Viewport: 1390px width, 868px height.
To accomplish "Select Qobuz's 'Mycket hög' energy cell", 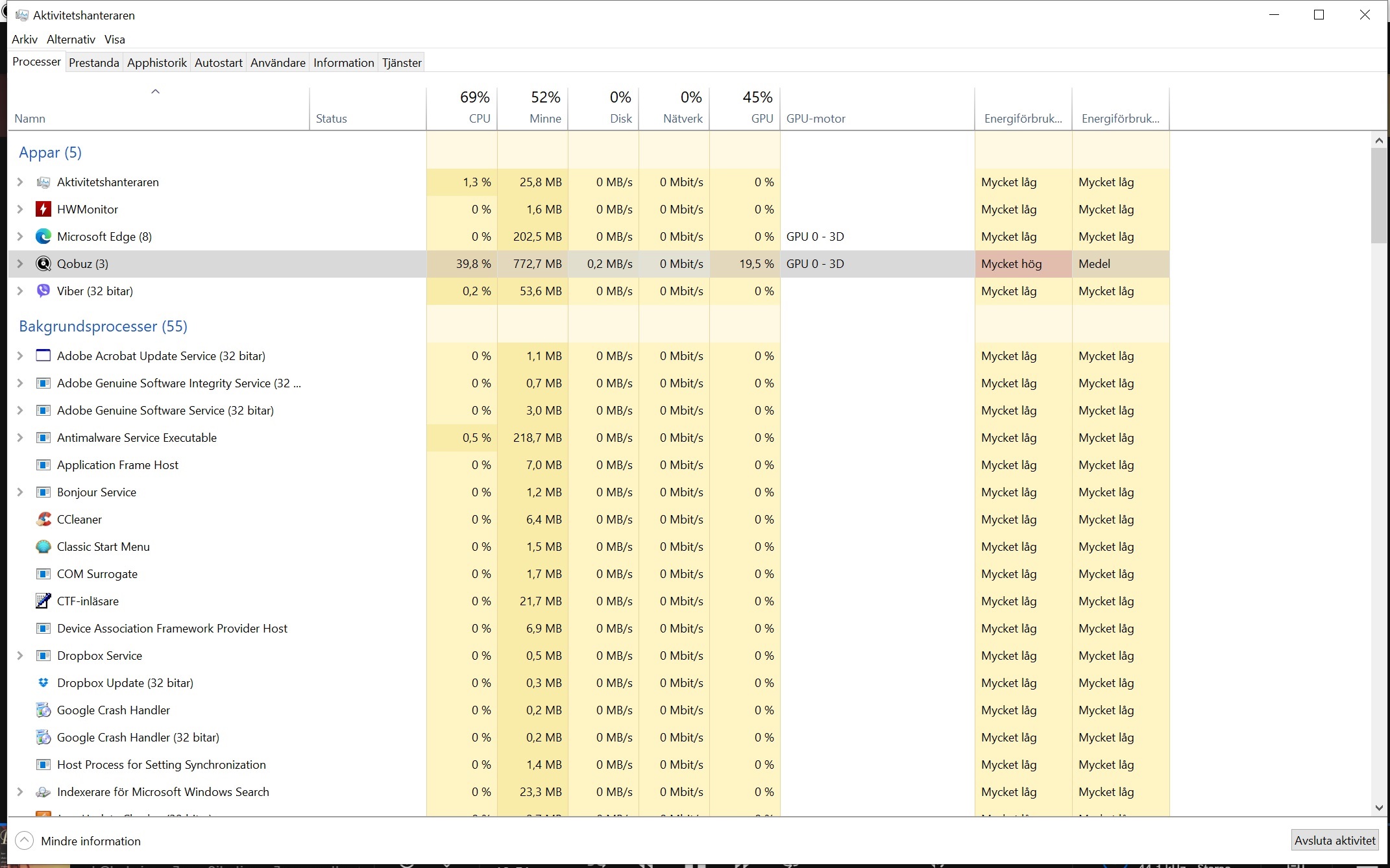I will tap(1023, 264).
